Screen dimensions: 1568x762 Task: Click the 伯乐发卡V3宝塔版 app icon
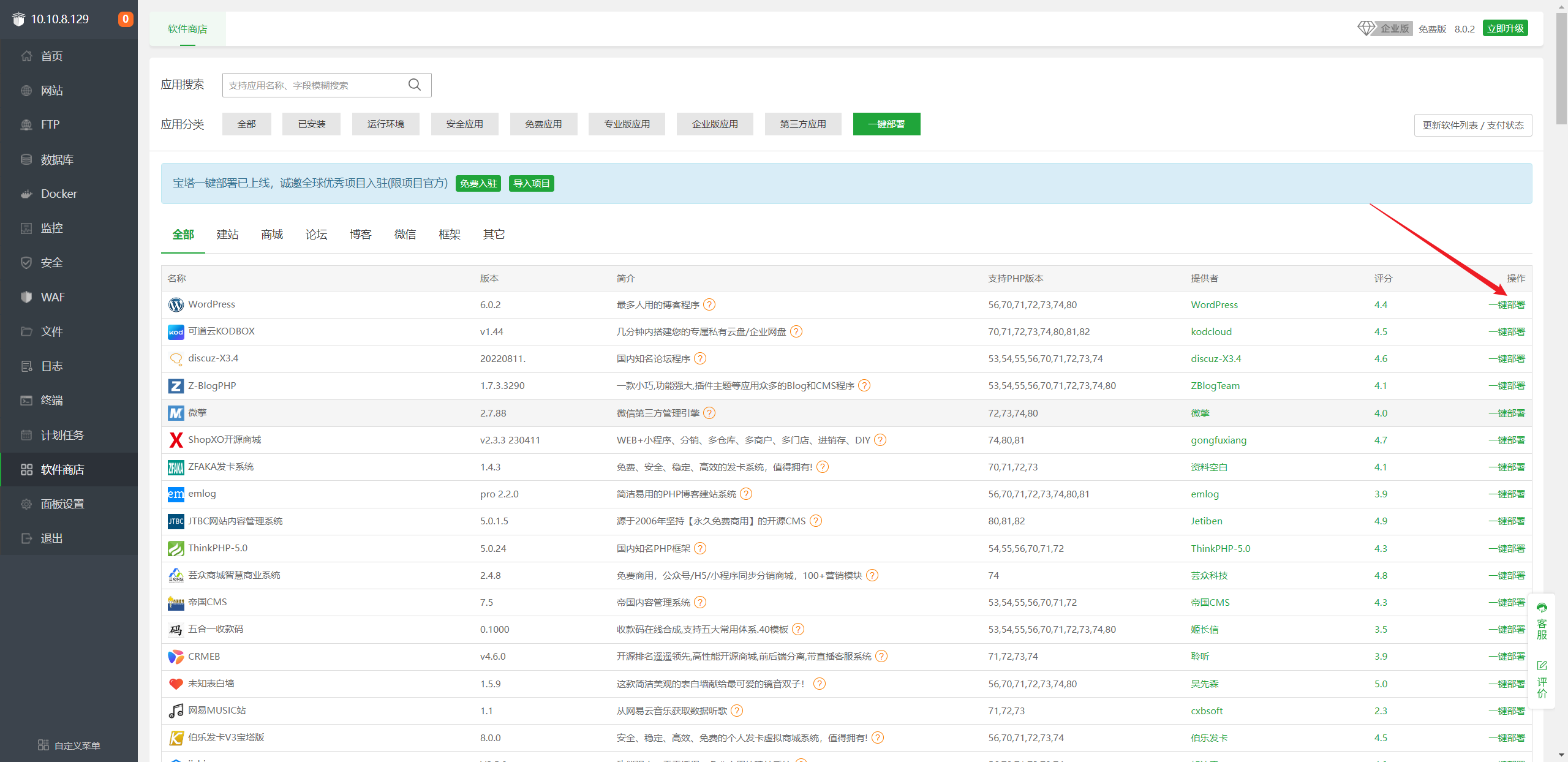coord(176,738)
